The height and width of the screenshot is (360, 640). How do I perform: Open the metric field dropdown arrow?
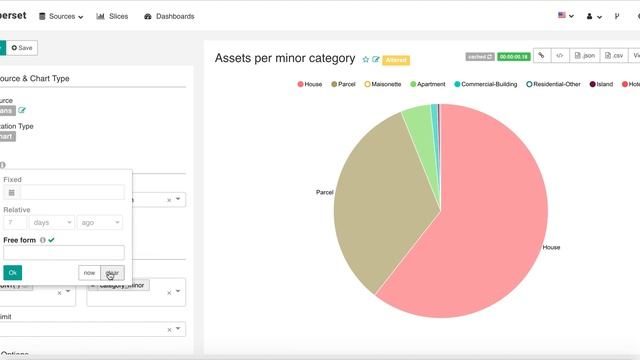tap(68, 291)
